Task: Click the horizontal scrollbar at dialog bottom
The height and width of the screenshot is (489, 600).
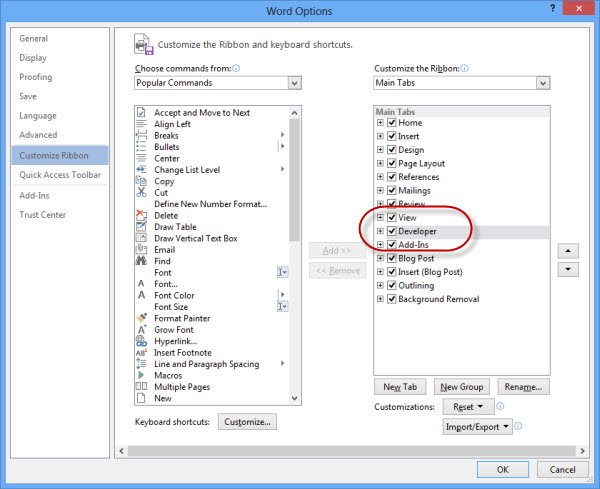Action: (x=352, y=451)
